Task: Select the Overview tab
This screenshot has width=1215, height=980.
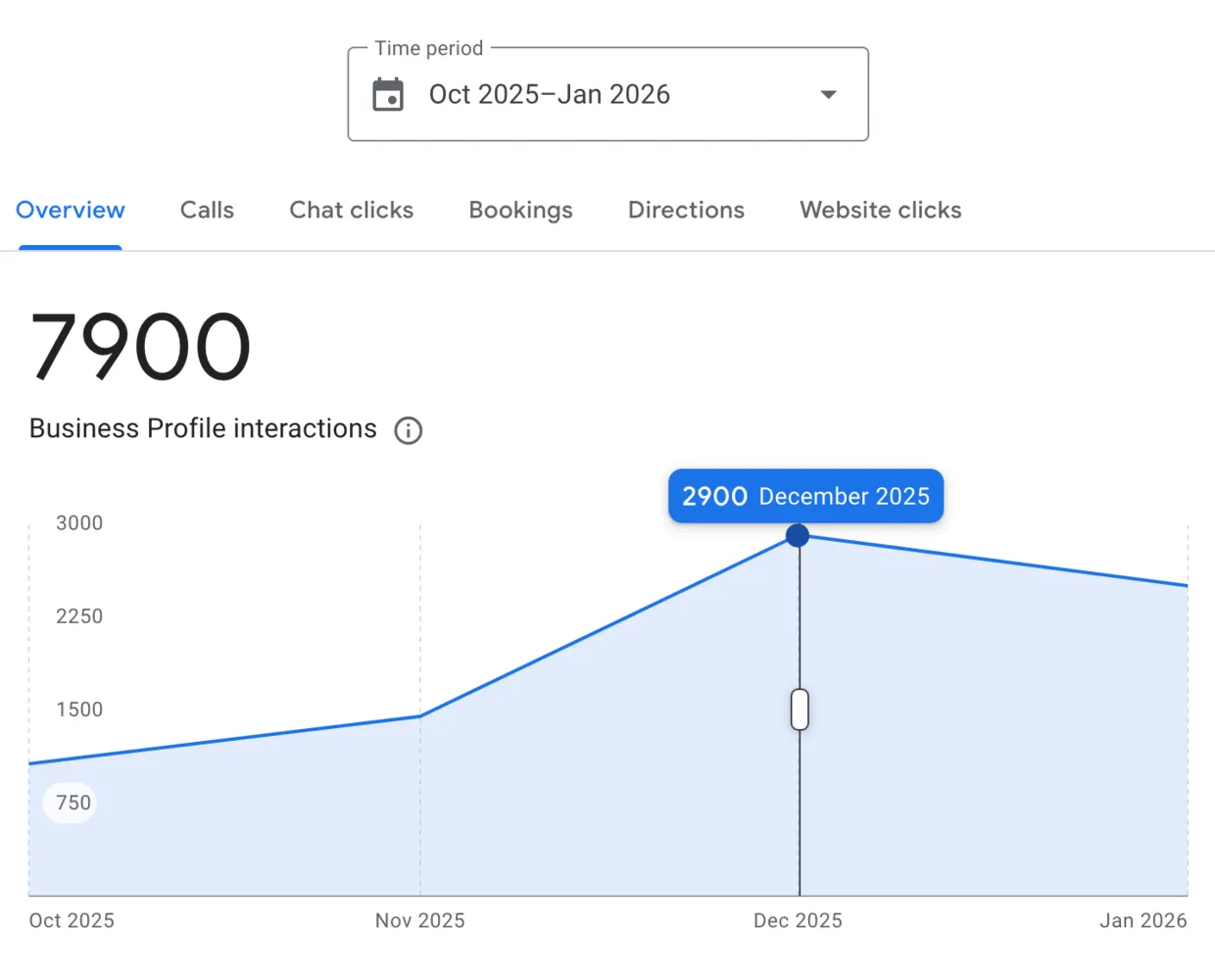Action: click(70, 210)
